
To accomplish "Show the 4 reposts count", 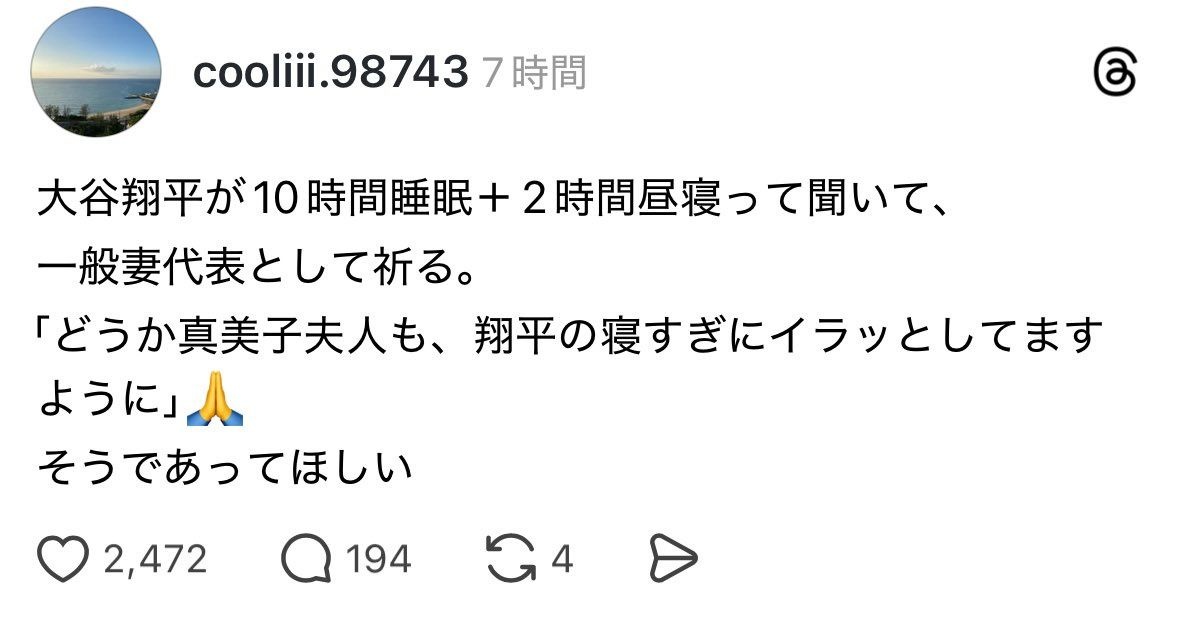I will tap(562, 560).
